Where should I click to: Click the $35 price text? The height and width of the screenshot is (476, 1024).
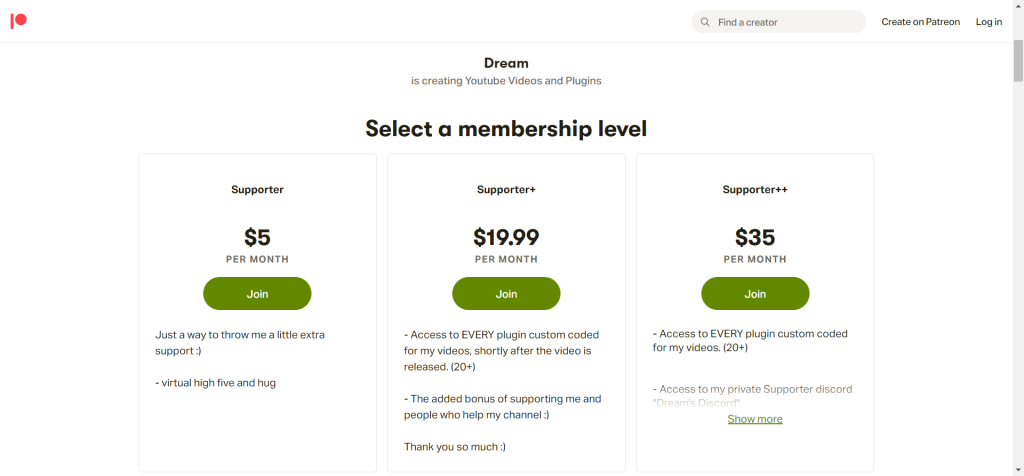[755, 237]
